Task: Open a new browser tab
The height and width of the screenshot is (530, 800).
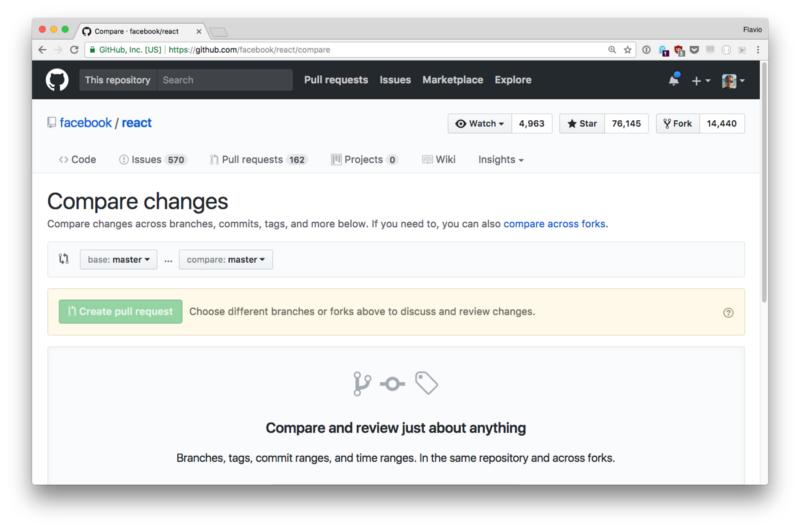Action: (219, 32)
